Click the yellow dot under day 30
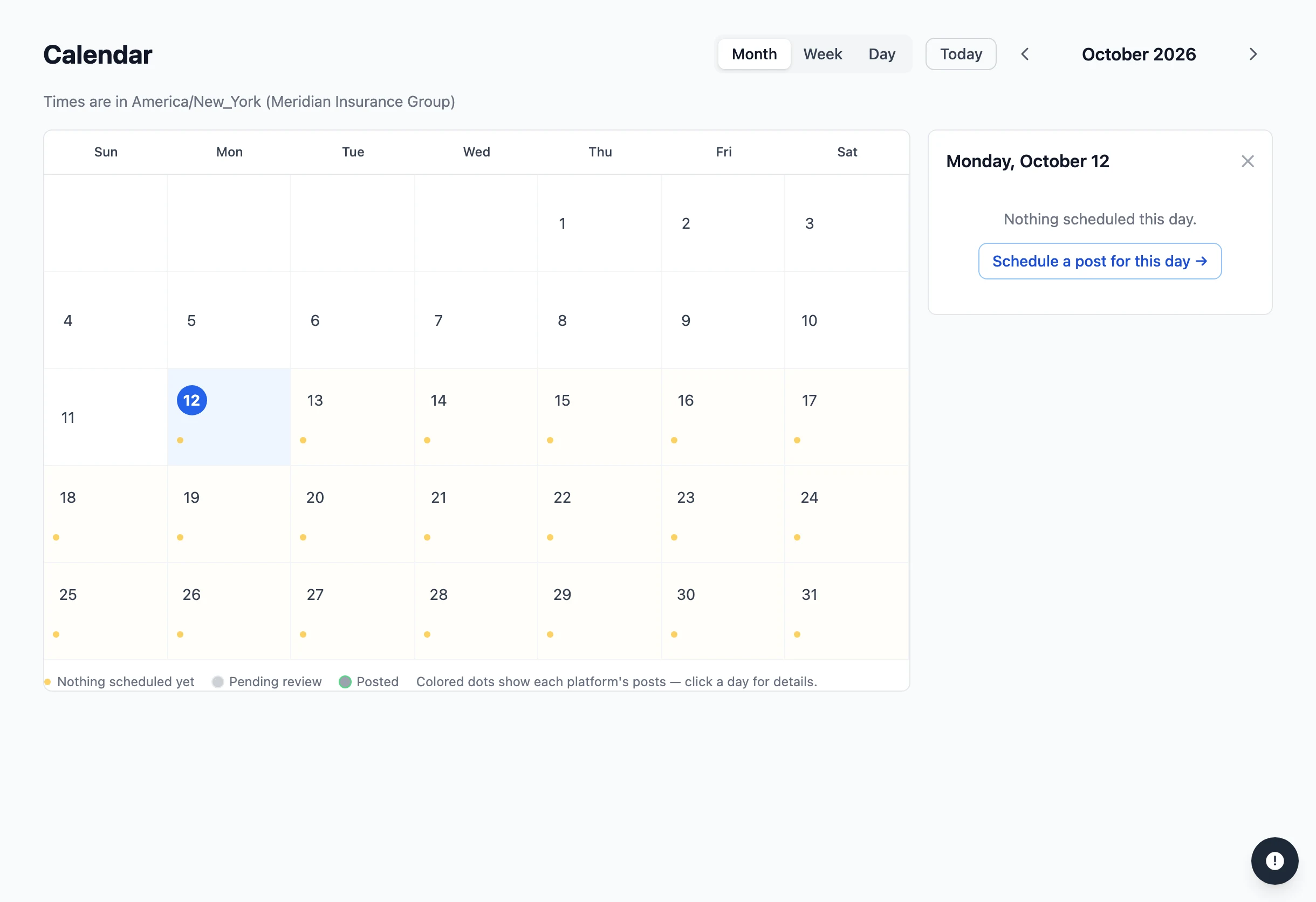Screen dimensions: 1316x902 (x=674, y=635)
